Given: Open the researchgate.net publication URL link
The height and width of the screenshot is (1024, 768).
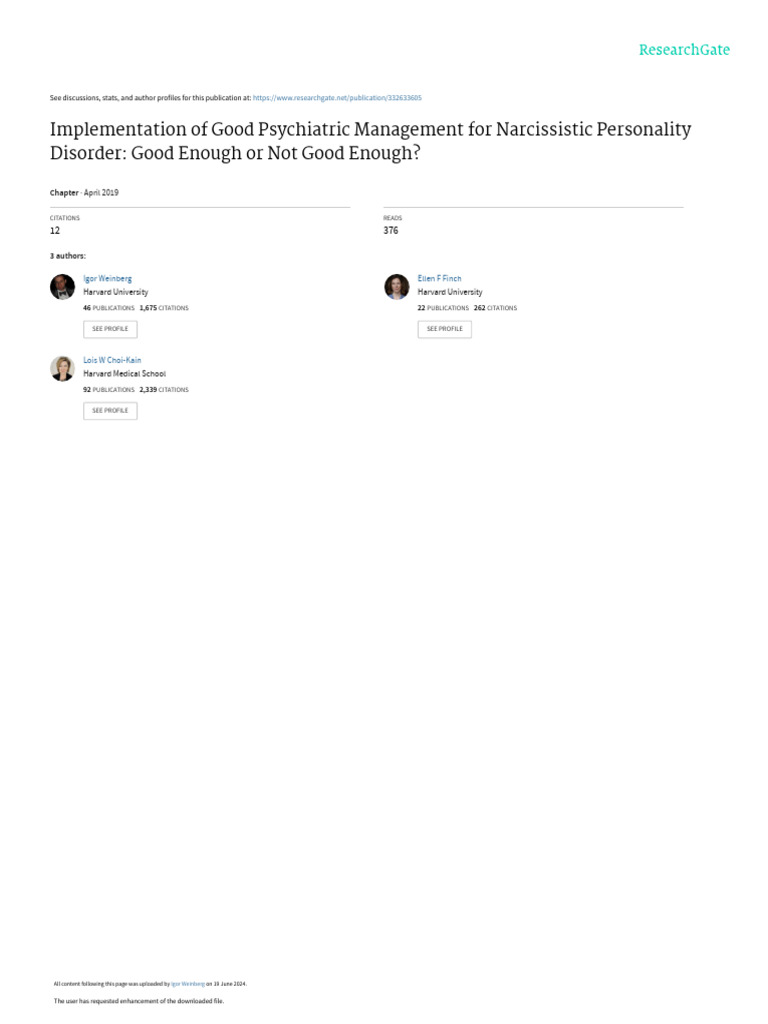Looking at the screenshot, I should click(x=337, y=98).
